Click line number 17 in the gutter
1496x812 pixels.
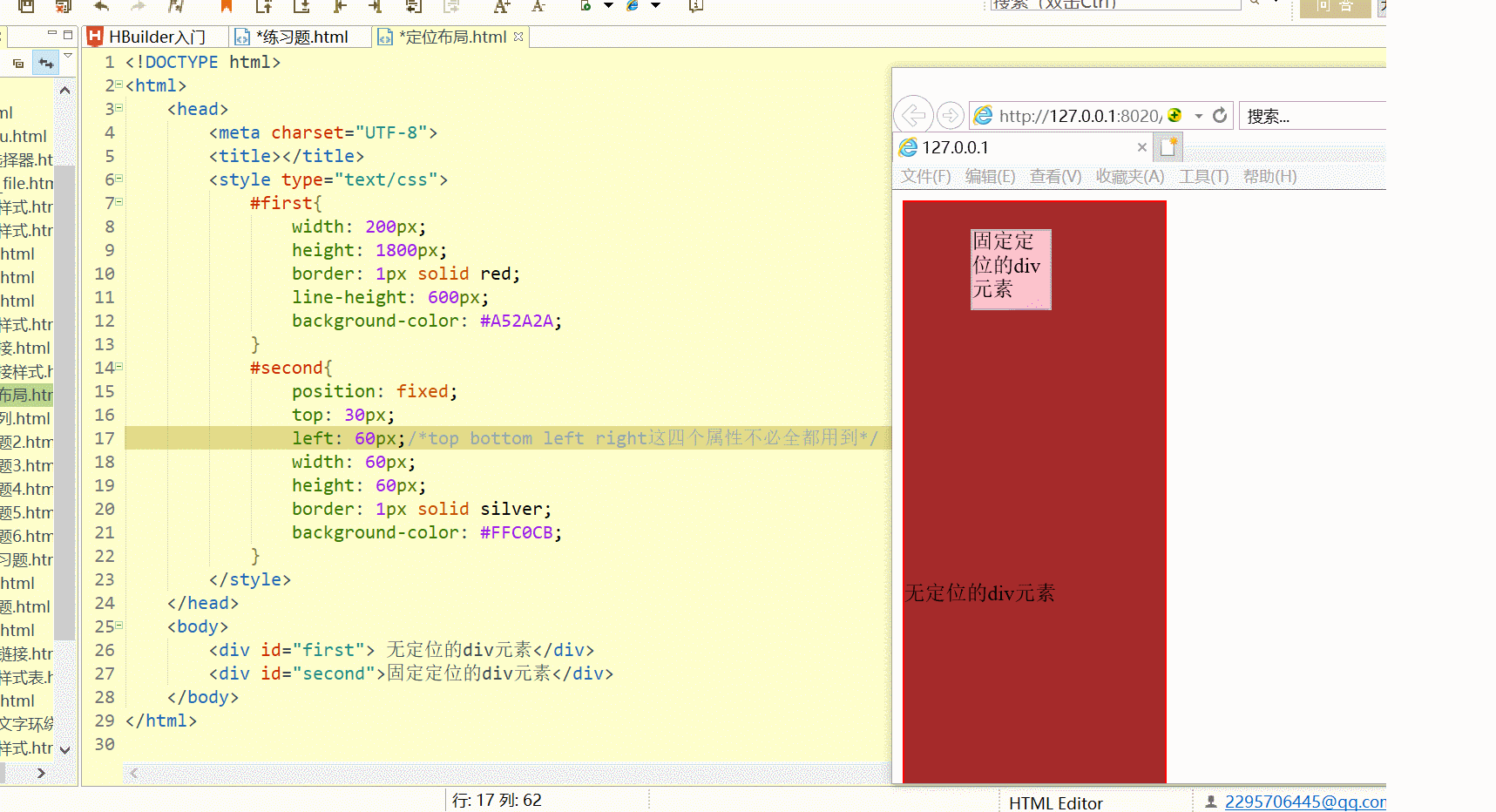pos(105,438)
